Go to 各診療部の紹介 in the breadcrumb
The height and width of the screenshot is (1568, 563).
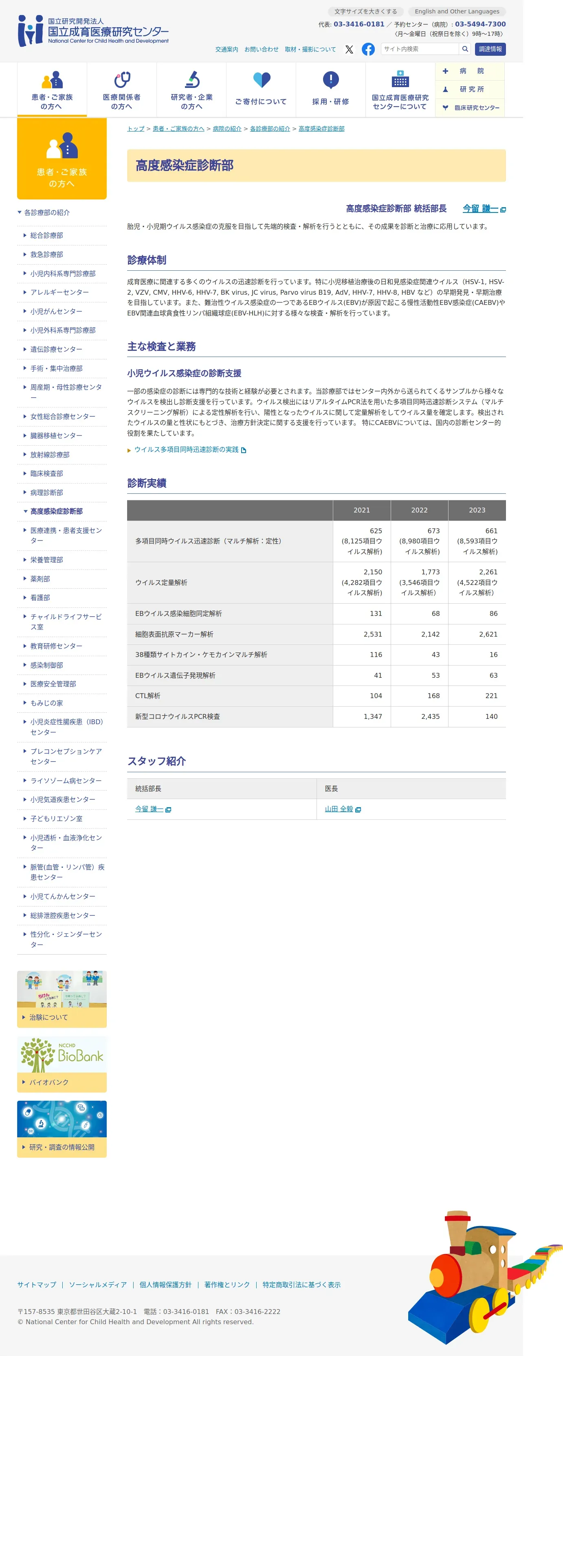(270, 129)
